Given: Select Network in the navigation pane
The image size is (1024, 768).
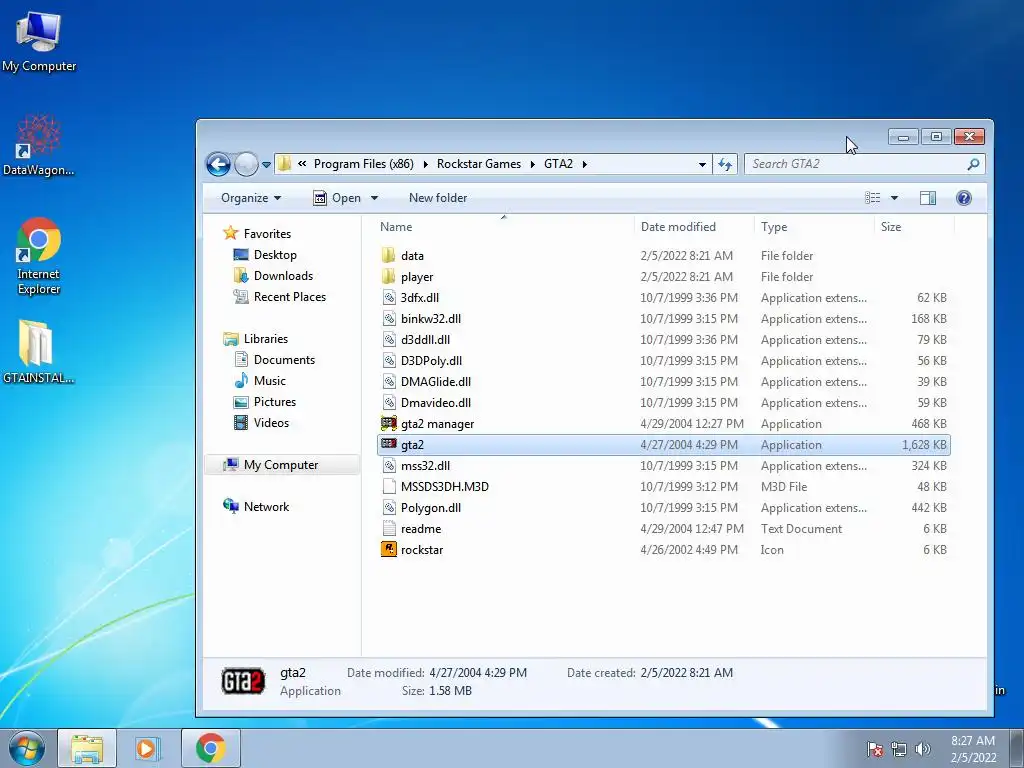Looking at the screenshot, I should pyautogui.click(x=256, y=506).
